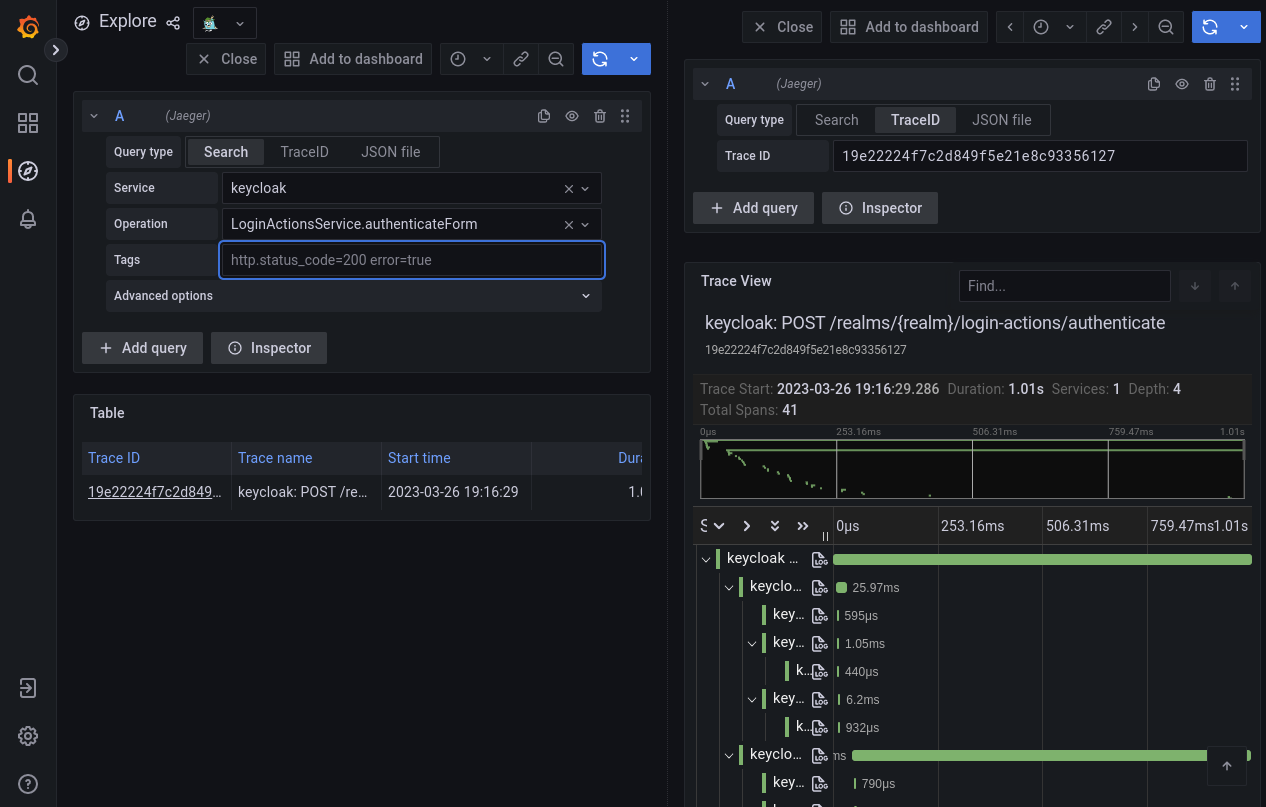Open Alerting bell icon in sidebar

coord(27,219)
